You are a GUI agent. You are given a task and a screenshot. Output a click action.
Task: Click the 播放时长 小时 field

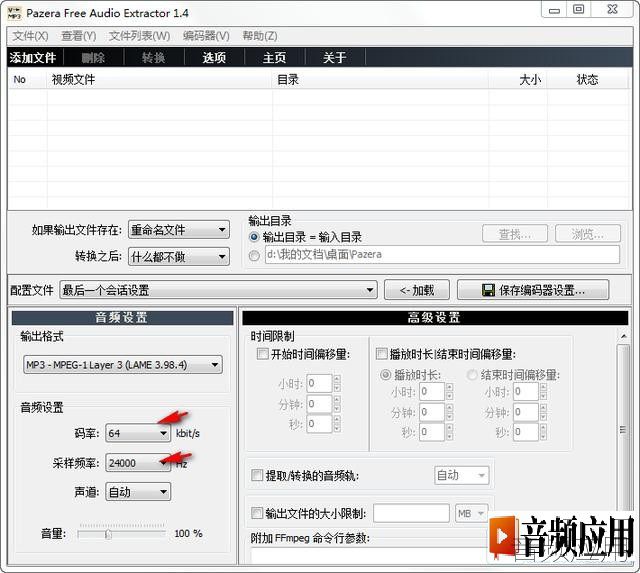[432, 391]
